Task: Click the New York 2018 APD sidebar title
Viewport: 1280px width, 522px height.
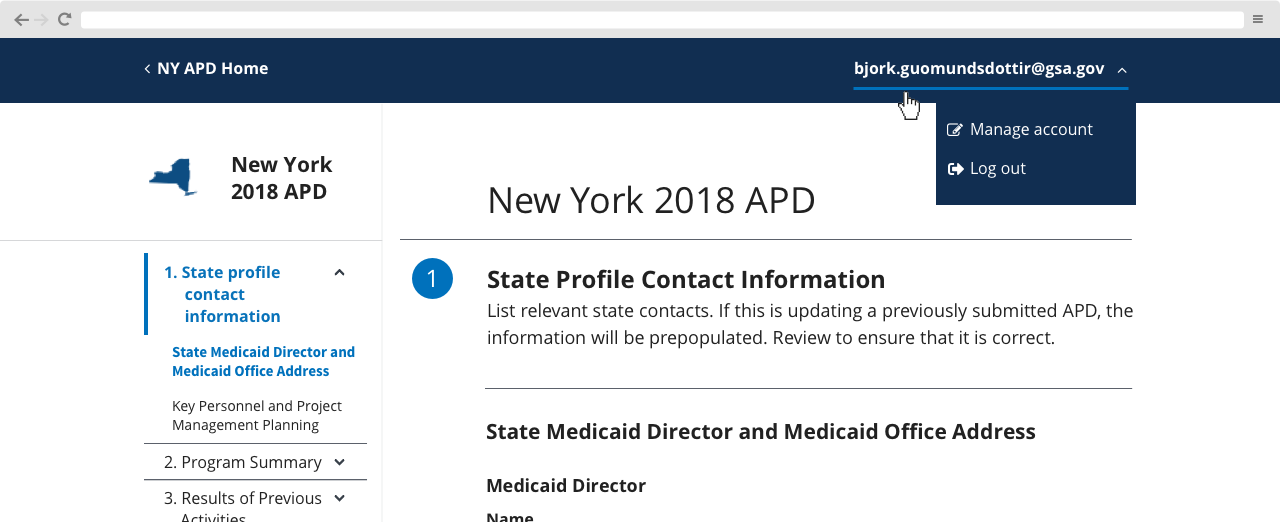Action: point(281,177)
